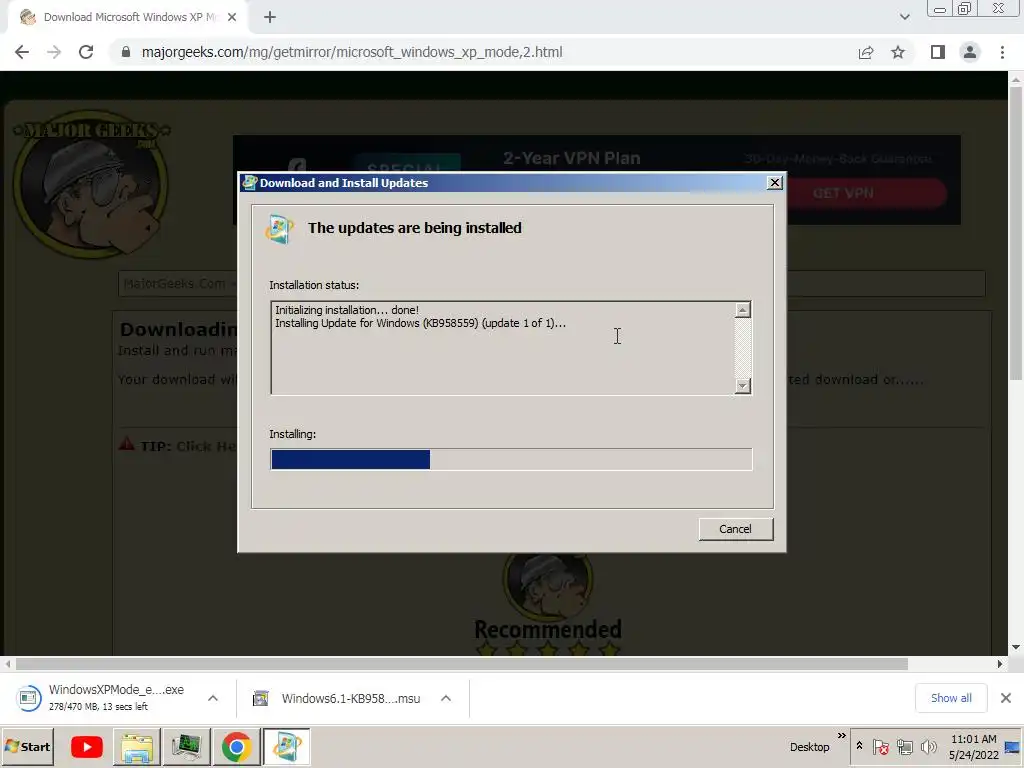This screenshot has width=1024, height=768.
Task: Open the Start menu
Action: (x=27, y=746)
